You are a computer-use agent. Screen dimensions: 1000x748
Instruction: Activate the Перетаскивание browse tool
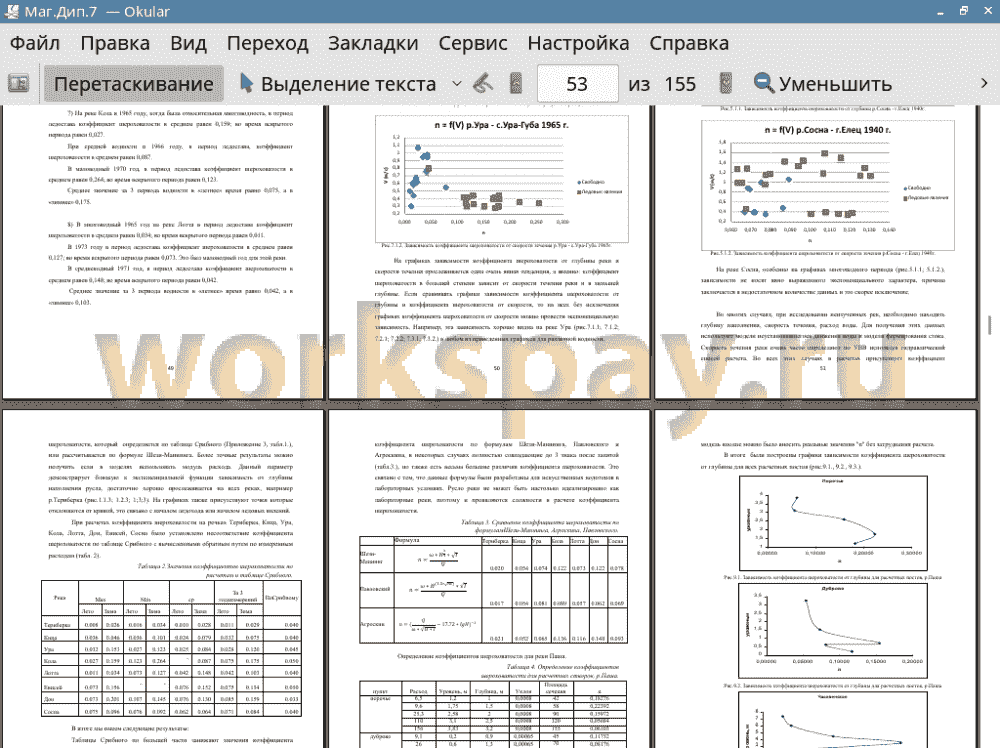[134, 84]
